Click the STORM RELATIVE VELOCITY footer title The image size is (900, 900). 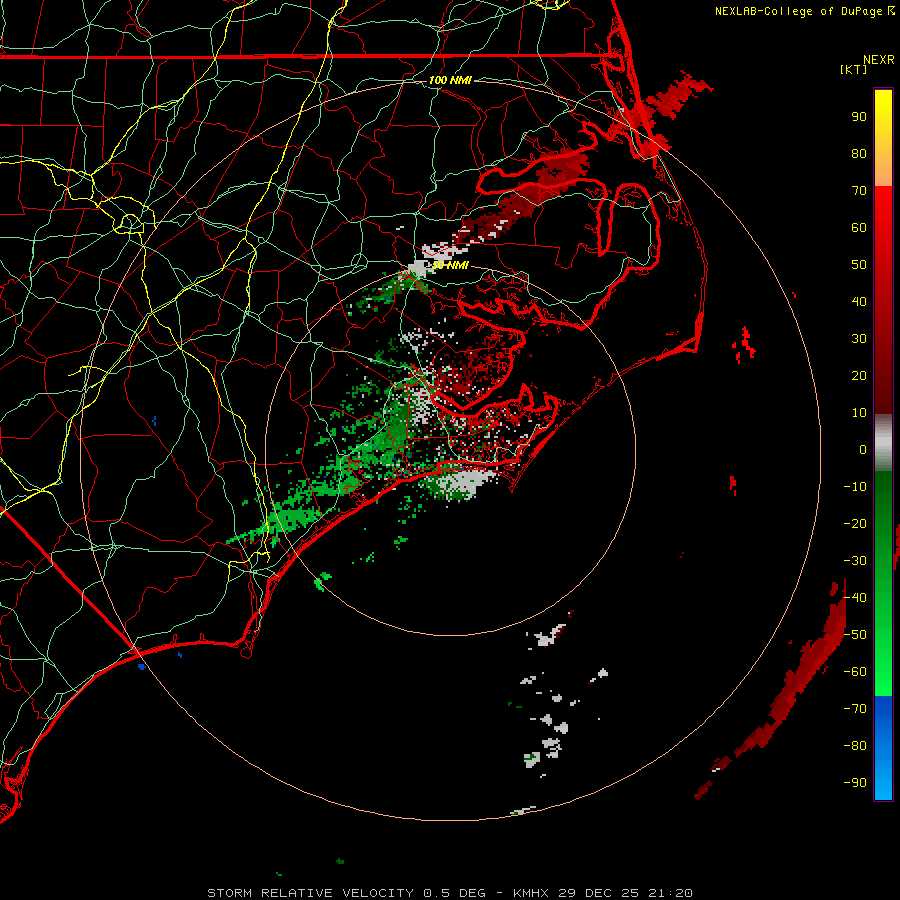310,893
